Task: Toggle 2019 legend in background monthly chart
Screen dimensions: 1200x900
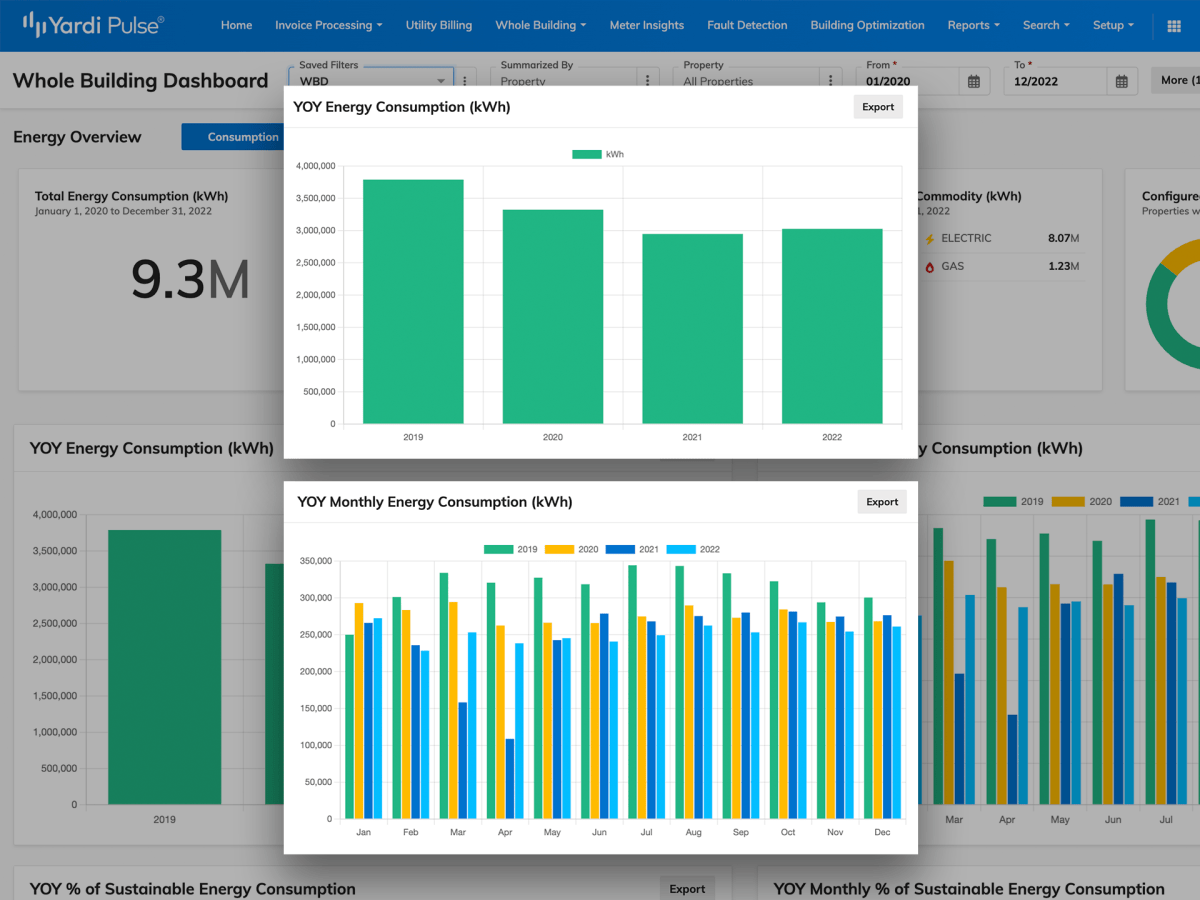Action: pyautogui.click(x=1014, y=501)
